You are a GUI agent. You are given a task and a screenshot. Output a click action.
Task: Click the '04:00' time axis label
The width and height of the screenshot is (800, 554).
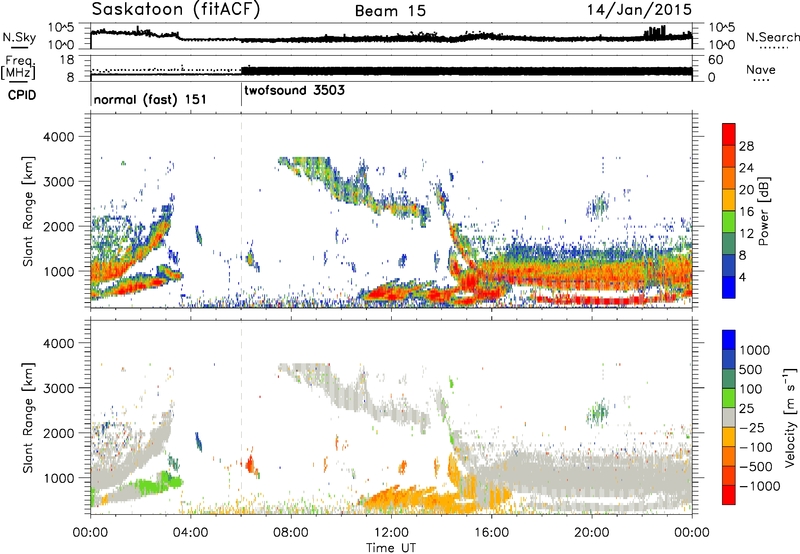tap(190, 533)
